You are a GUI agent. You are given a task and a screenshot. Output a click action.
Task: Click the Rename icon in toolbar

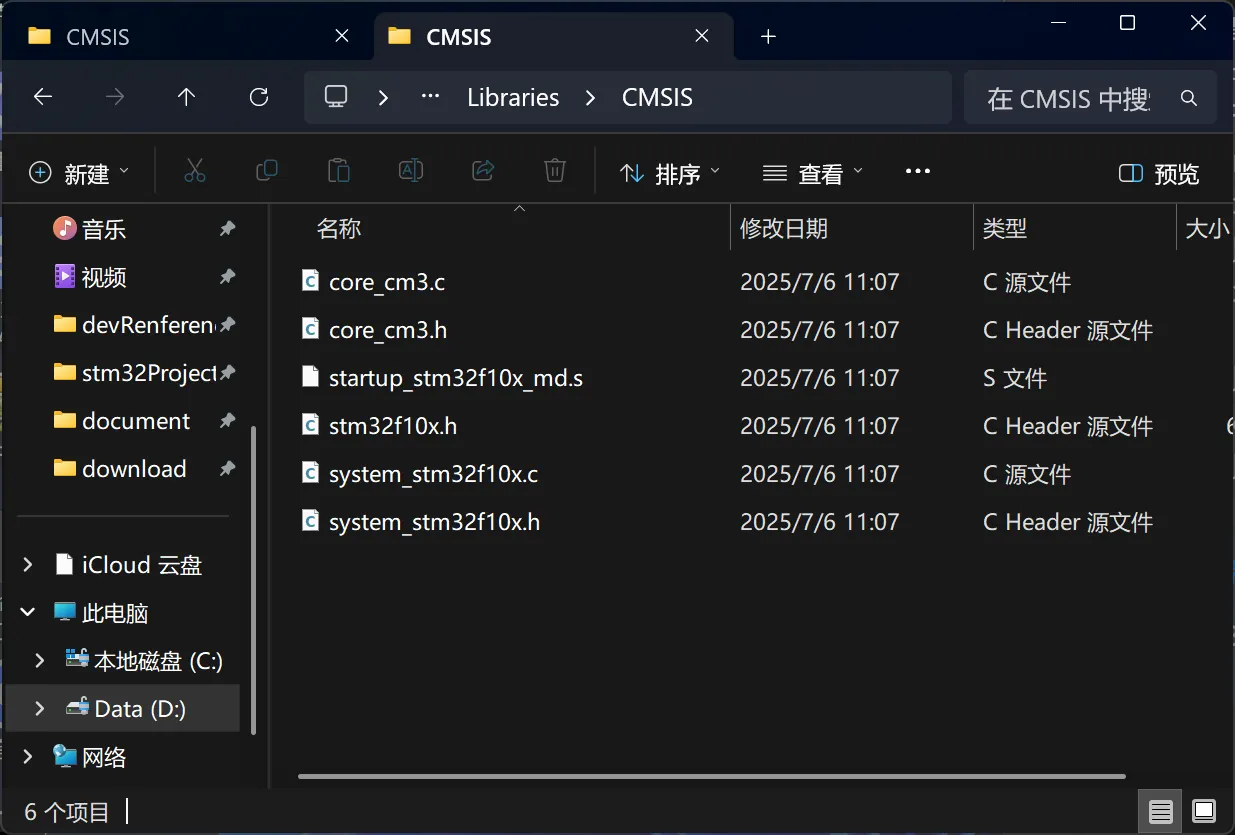[x=411, y=172]
